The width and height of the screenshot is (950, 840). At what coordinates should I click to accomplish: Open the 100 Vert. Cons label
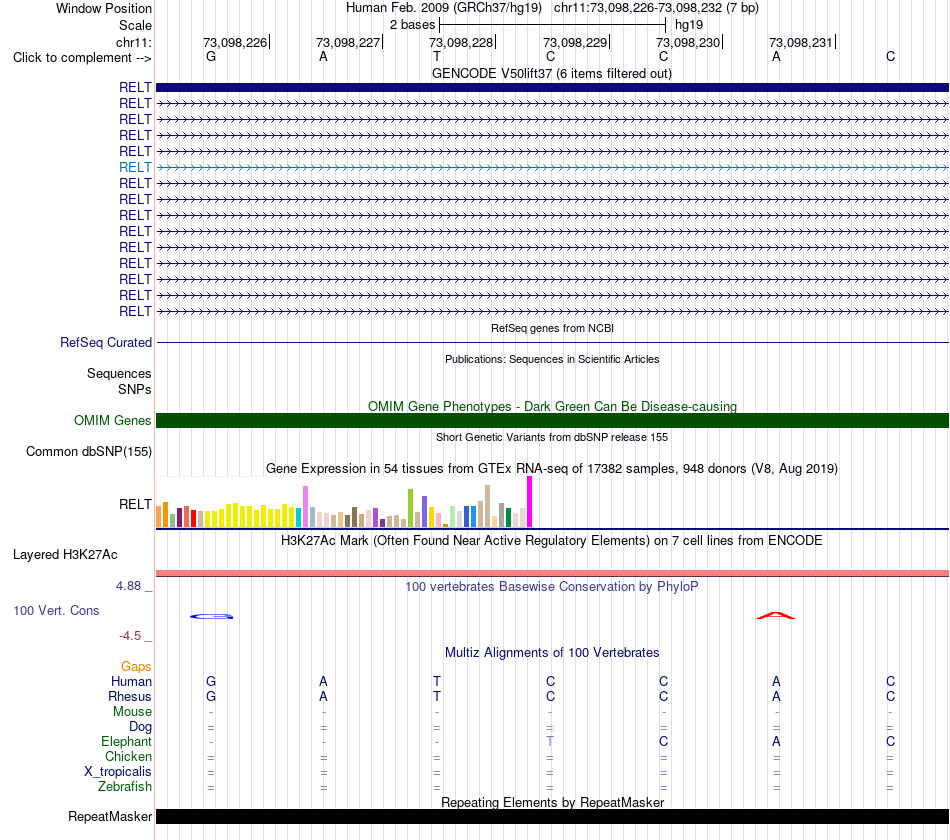(x=56, y=610)
